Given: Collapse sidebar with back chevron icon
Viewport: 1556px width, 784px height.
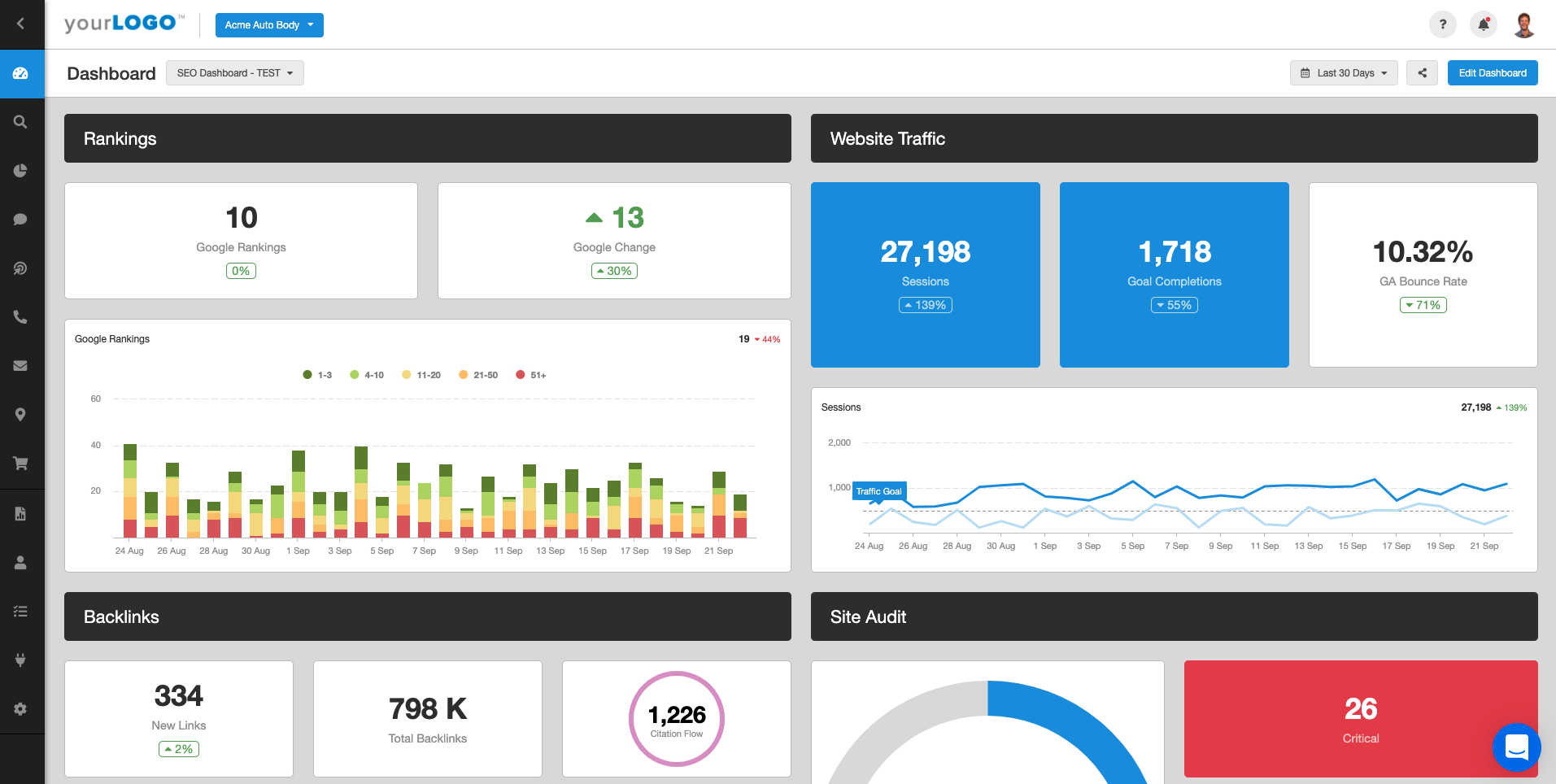Looking at the screenshot, I should click(x=21, y=24).
